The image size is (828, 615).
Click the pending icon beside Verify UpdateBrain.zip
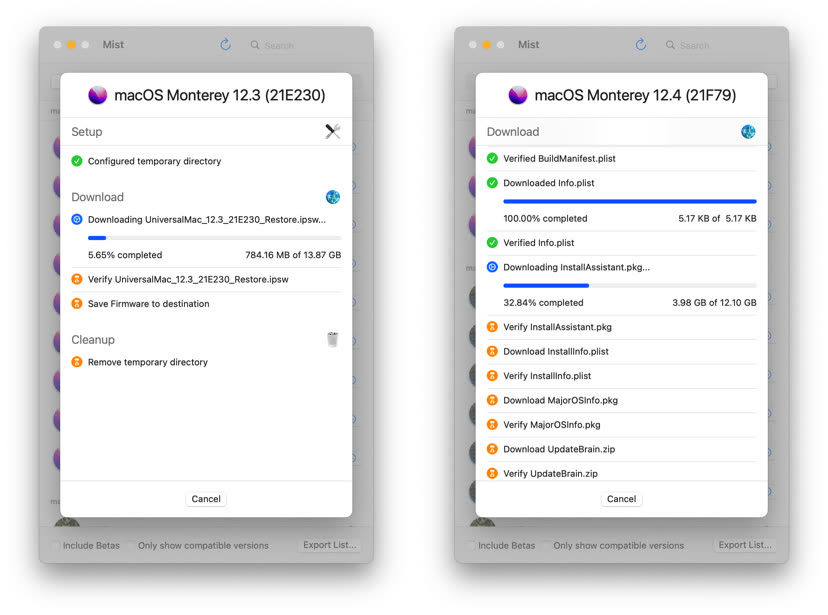(492, 474)
